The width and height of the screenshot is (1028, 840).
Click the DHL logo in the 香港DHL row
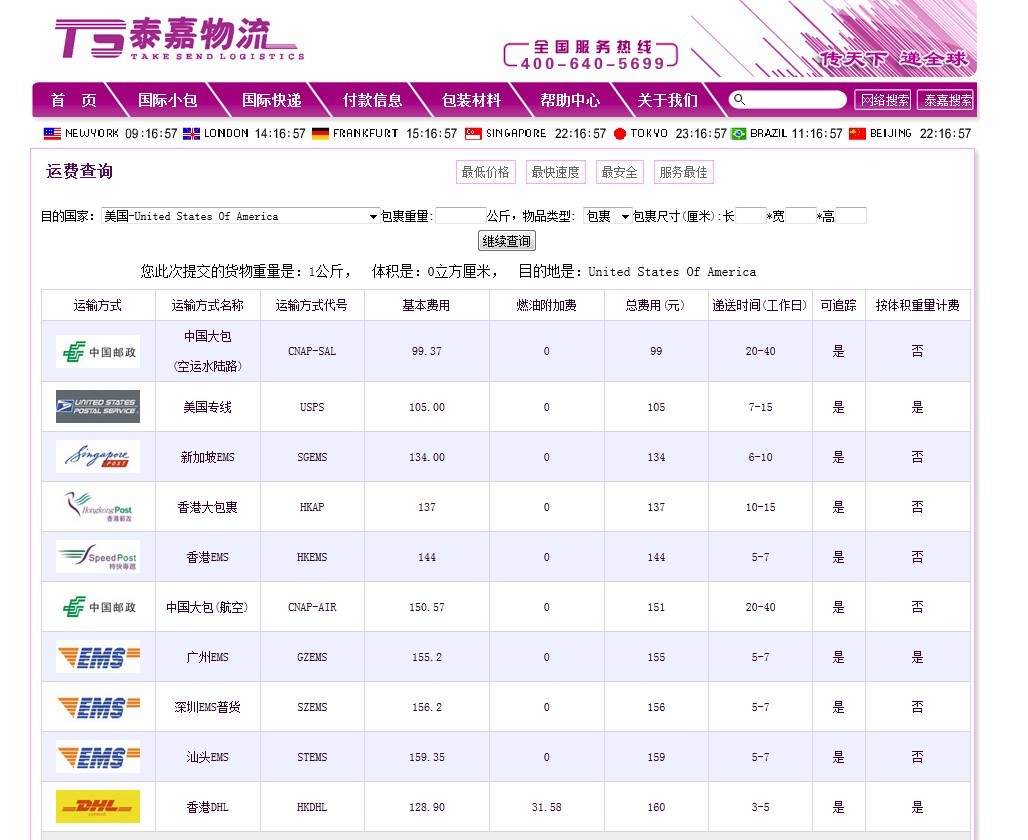[98, 806]
